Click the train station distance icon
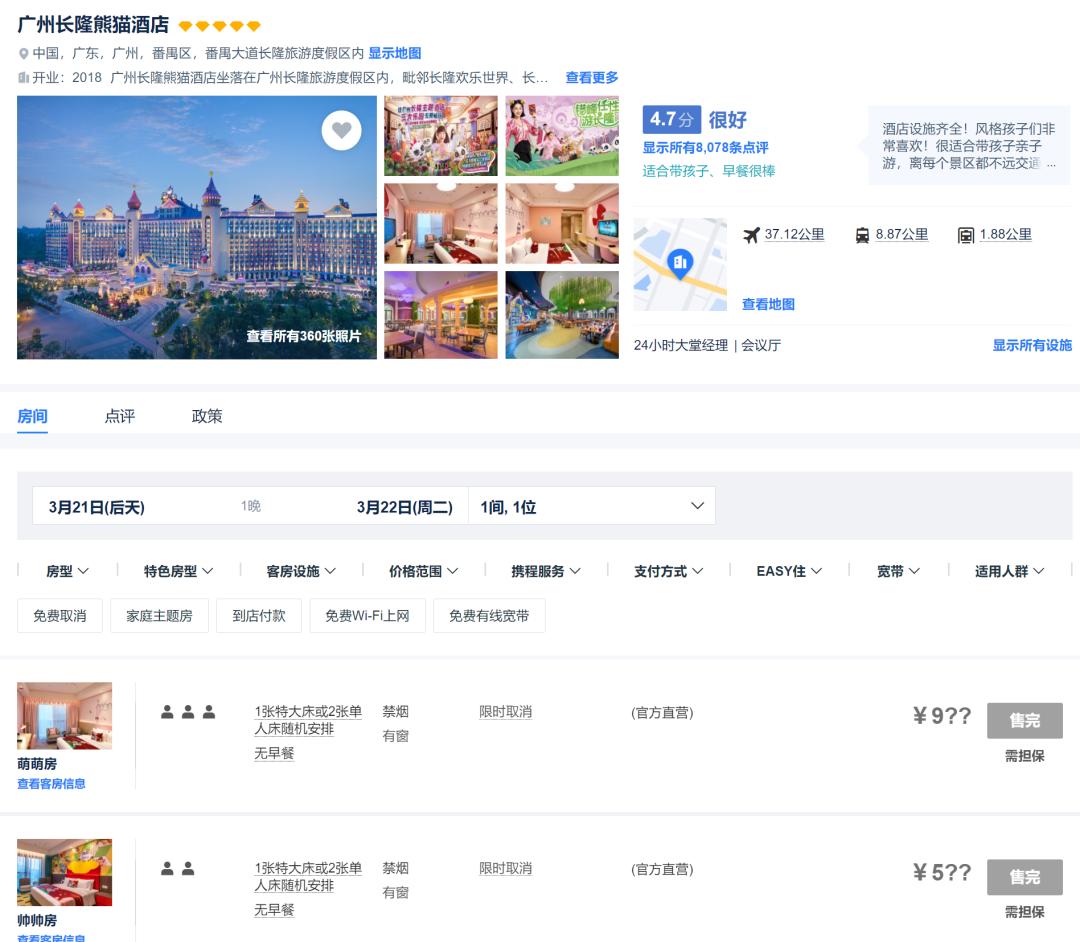 [862, 236]
